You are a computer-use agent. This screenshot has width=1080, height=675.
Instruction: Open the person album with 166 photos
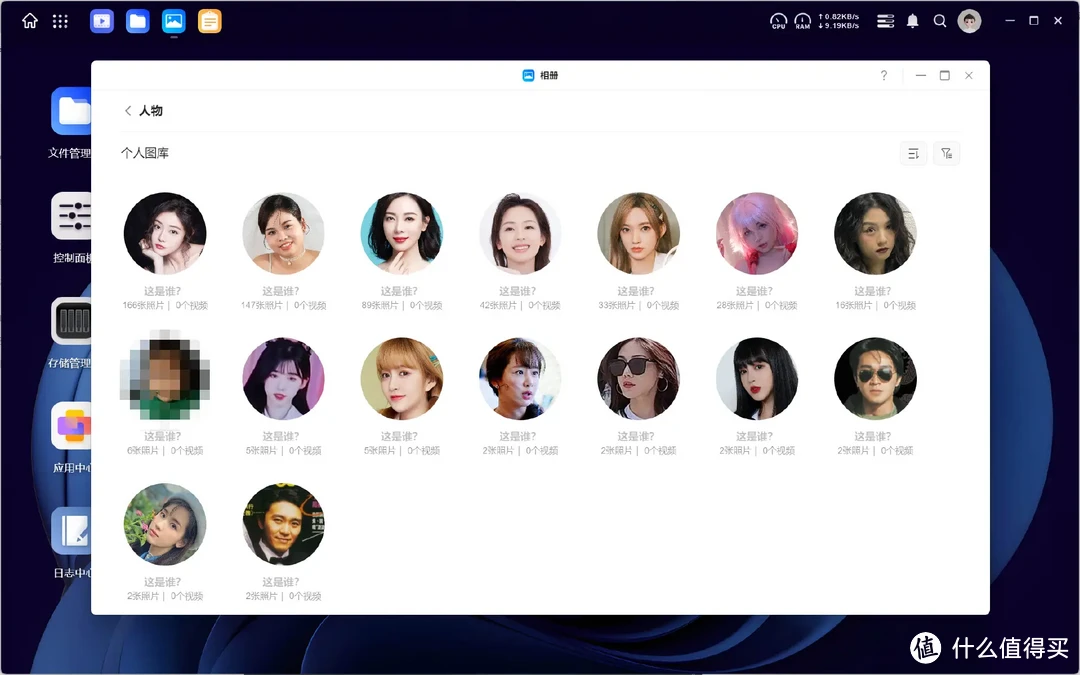pyautogui.click(x=165, y=232)
